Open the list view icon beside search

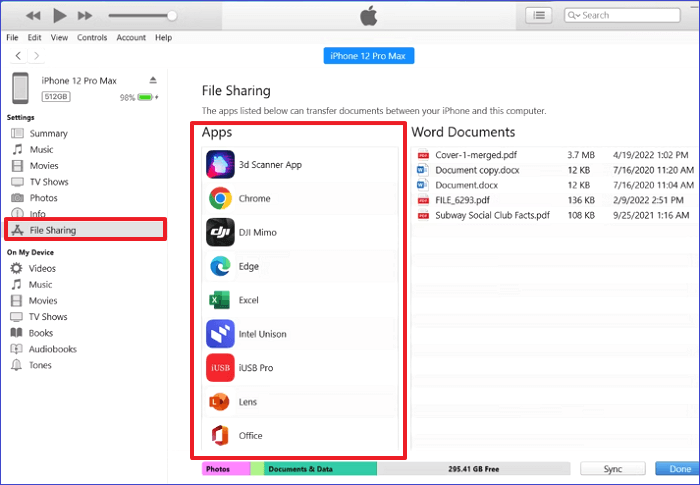(x=540, y=15)
